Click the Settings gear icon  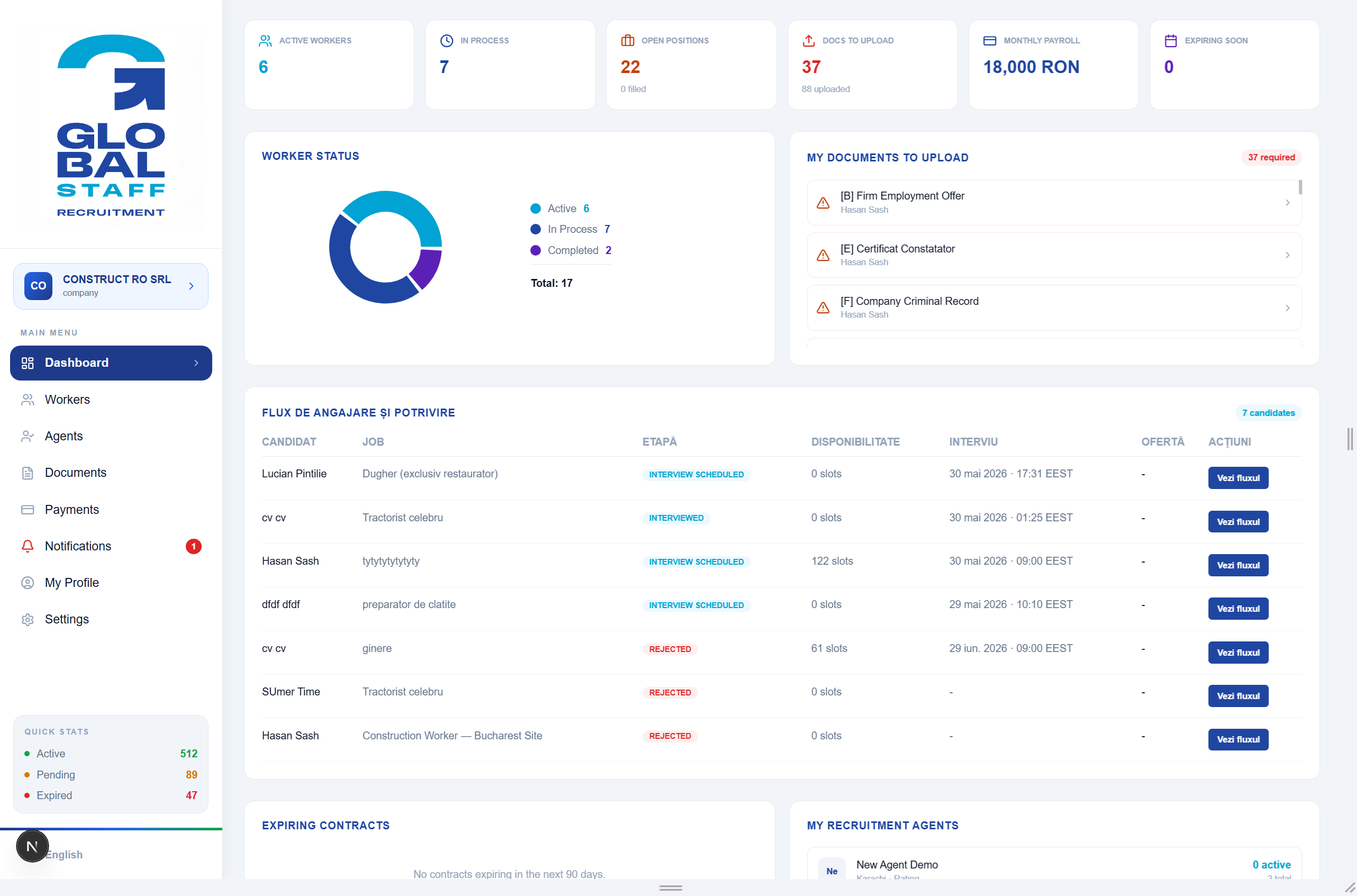(28, 619)
